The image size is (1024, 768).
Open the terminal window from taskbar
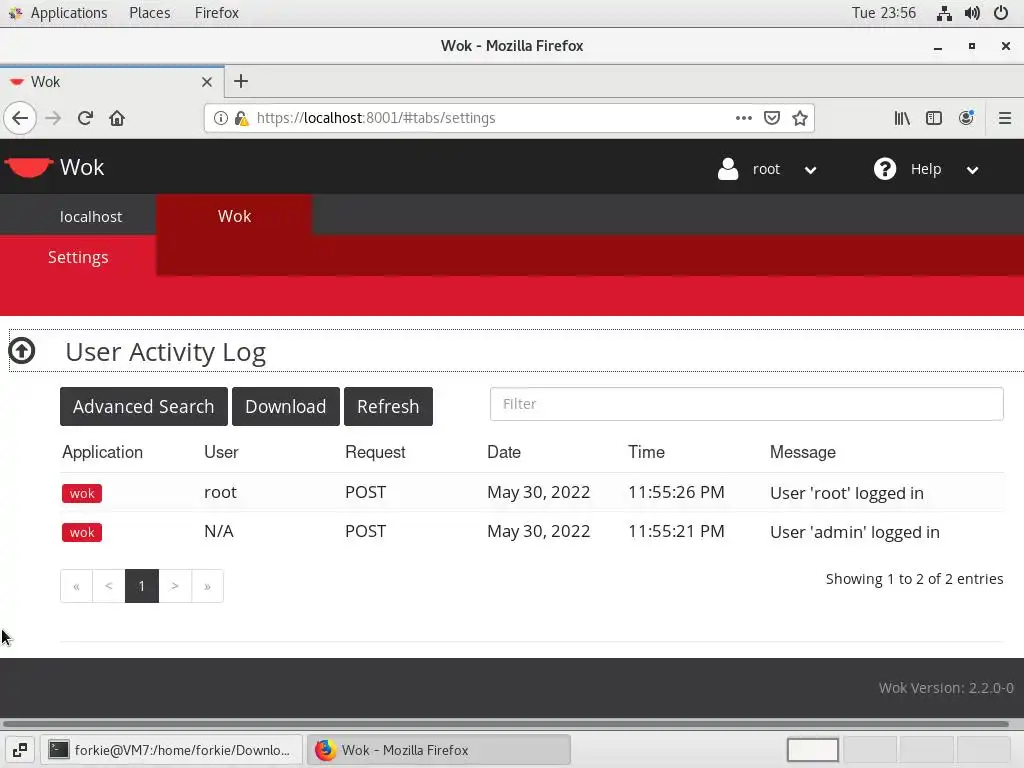[171, 750]
